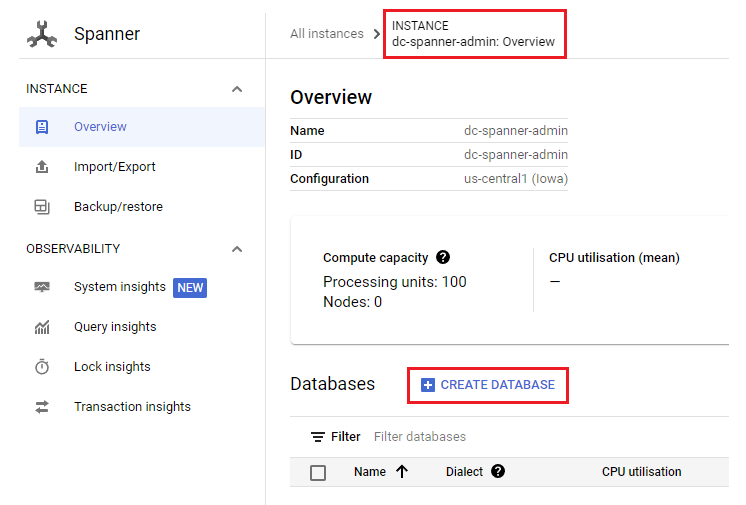Click the System insights monitor icon

pos(42,287)
